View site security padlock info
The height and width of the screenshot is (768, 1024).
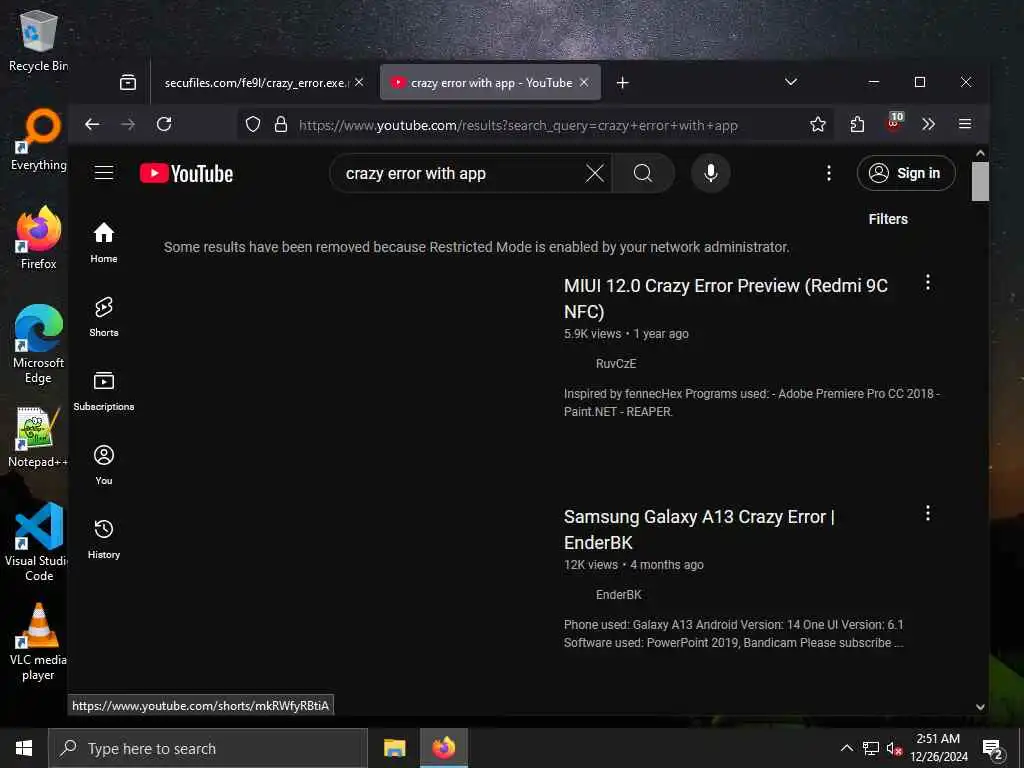(x=281, y=125)
